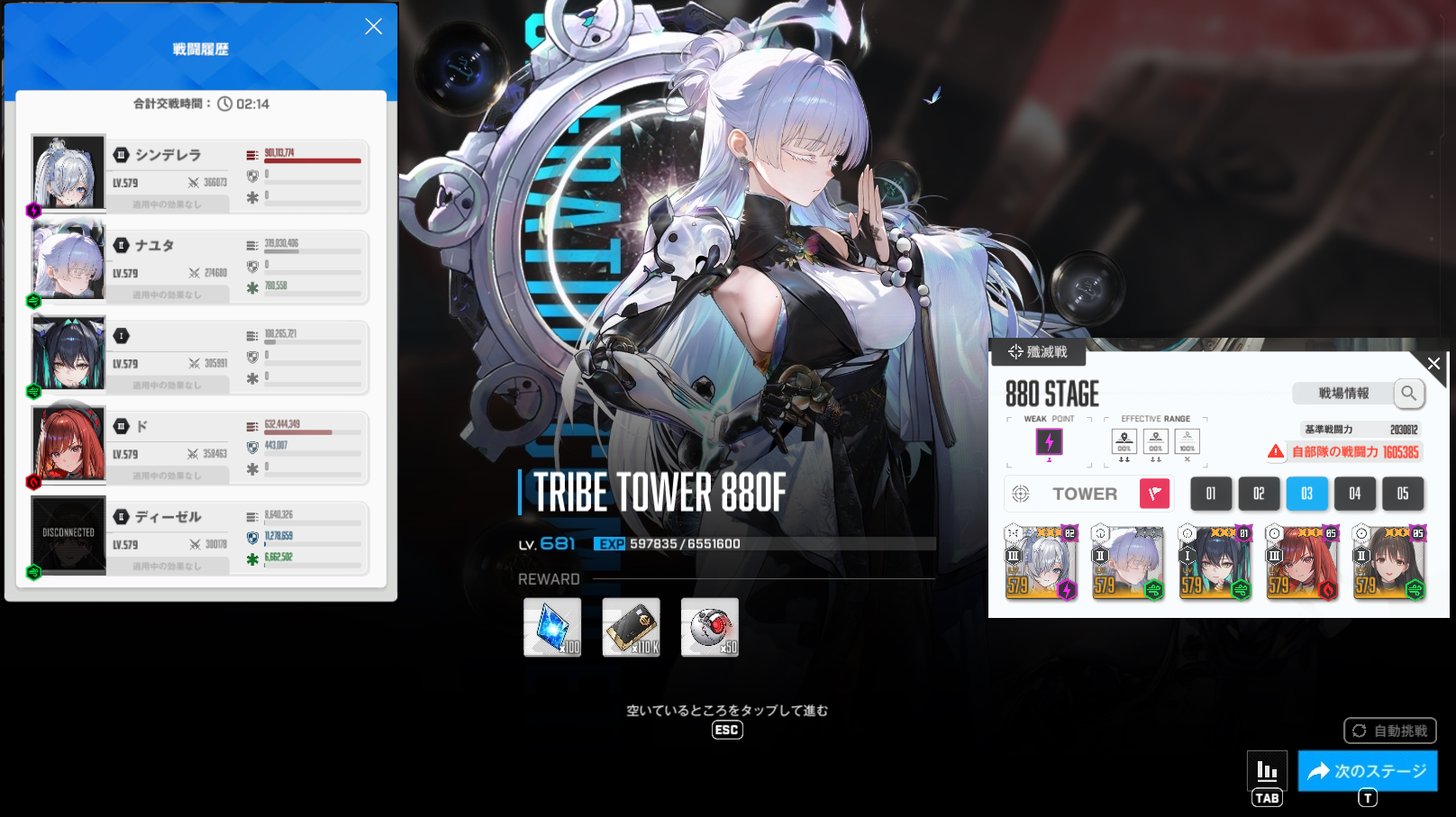Close the 戦闘履歴 battle history panel
Screen dimensions: 1456x817
coord(373,27)
